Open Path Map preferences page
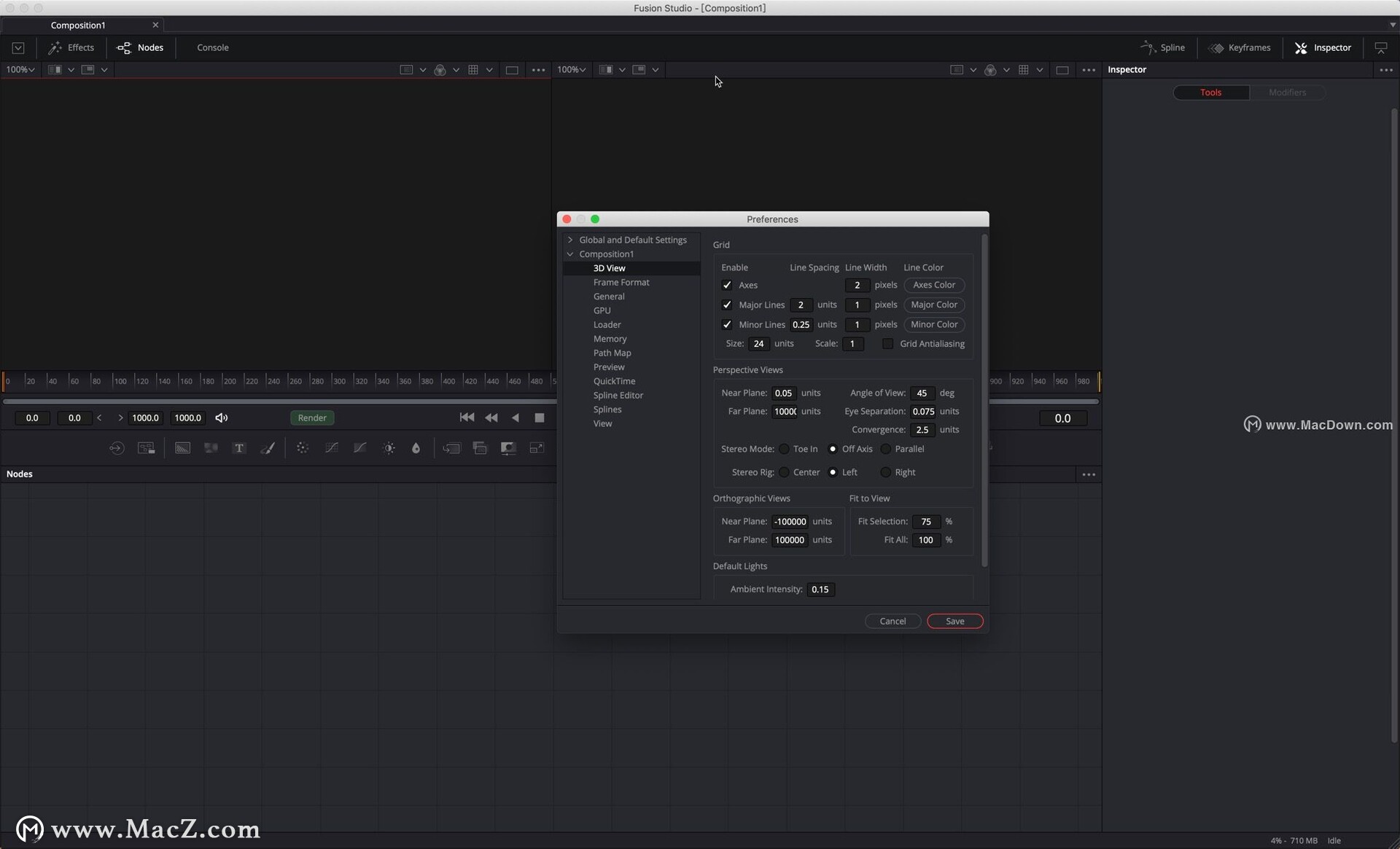The width and height of the screenshot is (1400, 849). (612, 353)
